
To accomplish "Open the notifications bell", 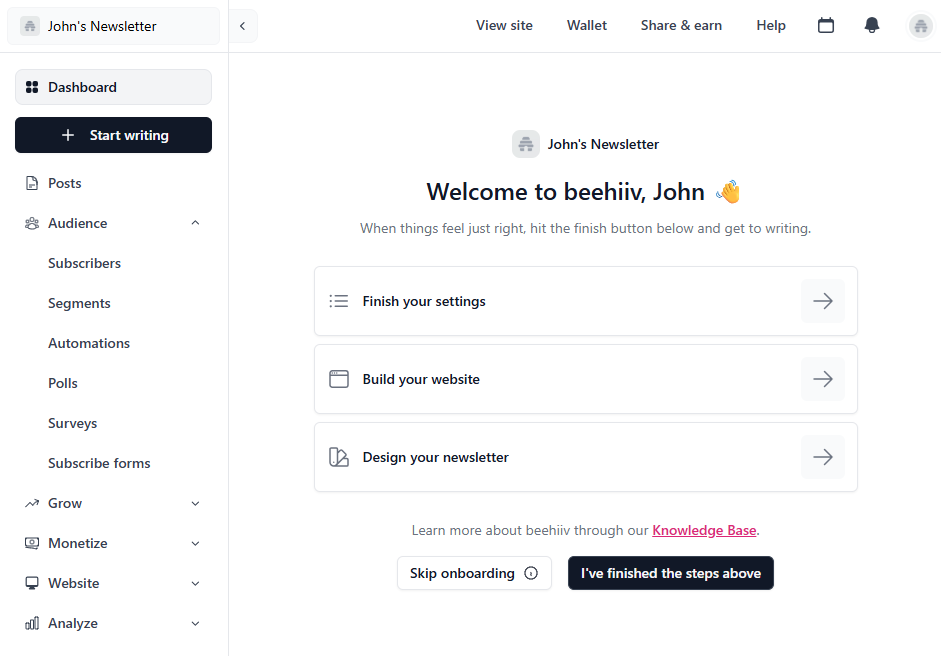I will click(871, 25).
